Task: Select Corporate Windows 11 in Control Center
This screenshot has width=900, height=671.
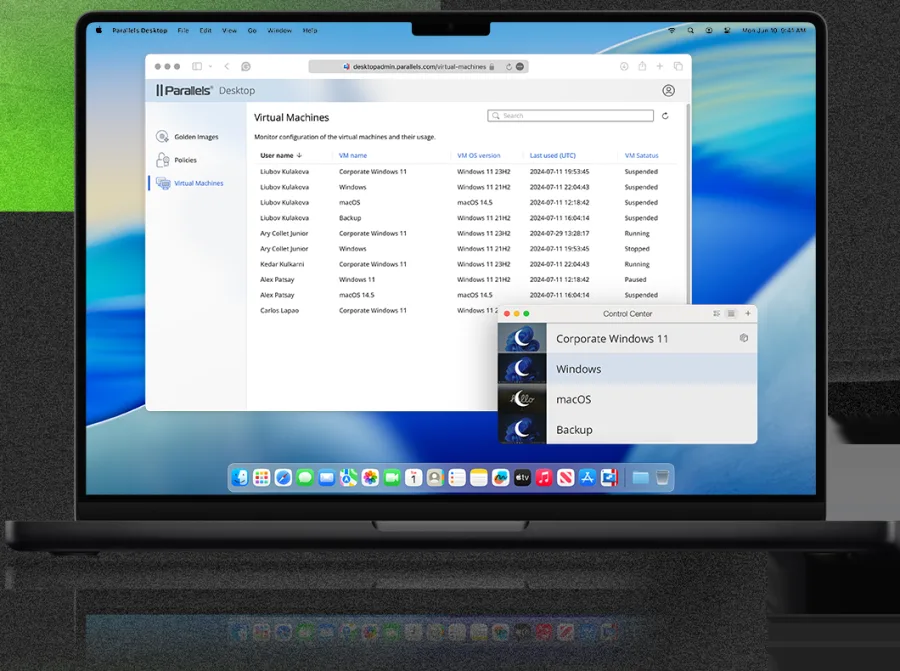Action: point(627,339)
